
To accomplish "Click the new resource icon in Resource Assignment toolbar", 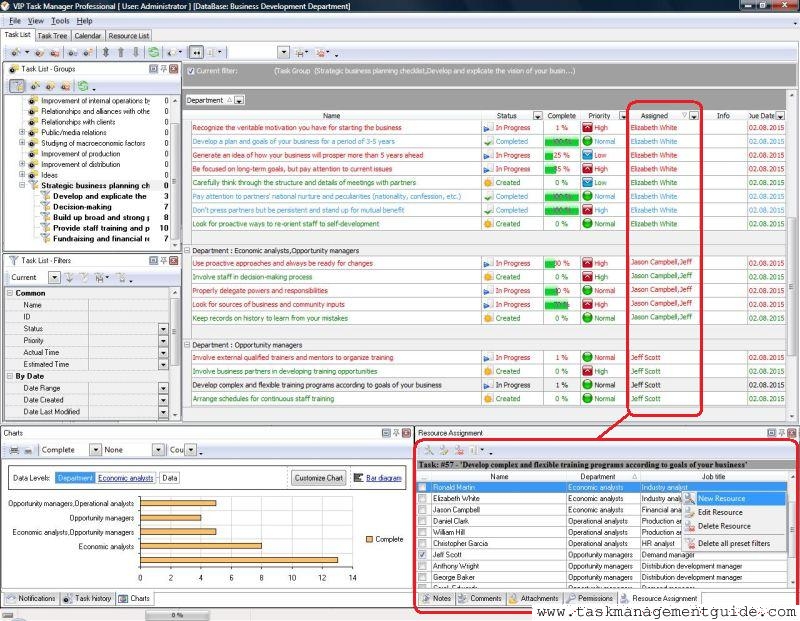I will pos(429,450).
